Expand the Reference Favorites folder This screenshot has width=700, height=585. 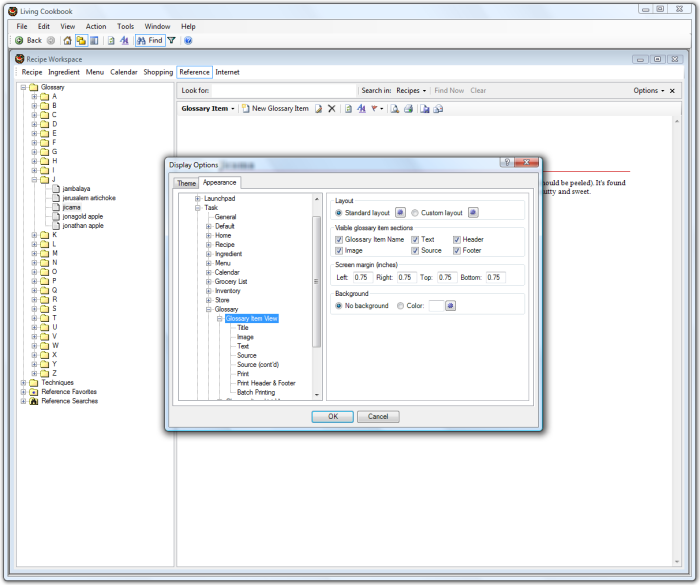tap(23, 392)
